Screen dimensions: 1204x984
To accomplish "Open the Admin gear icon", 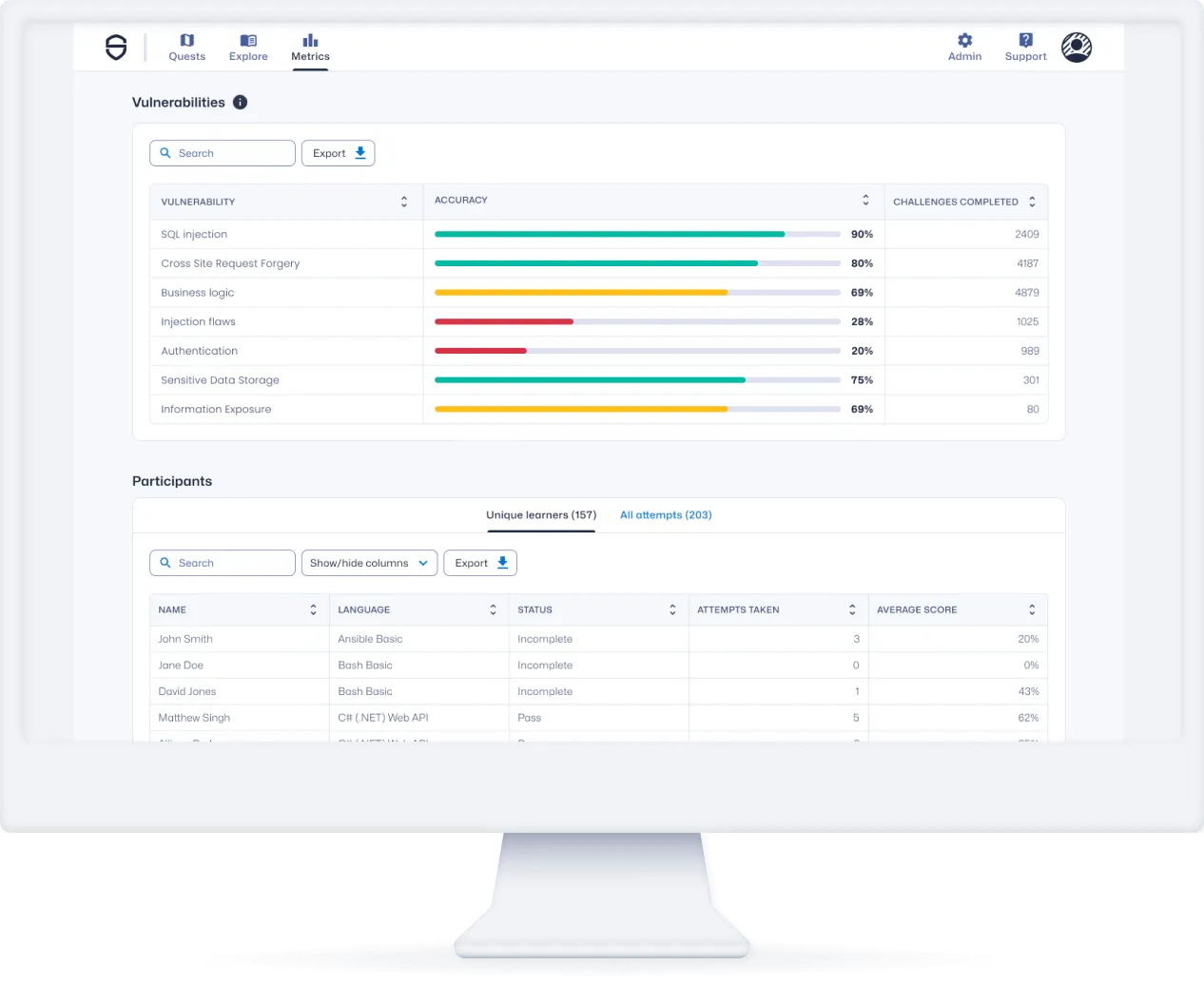I will point(964,41).
